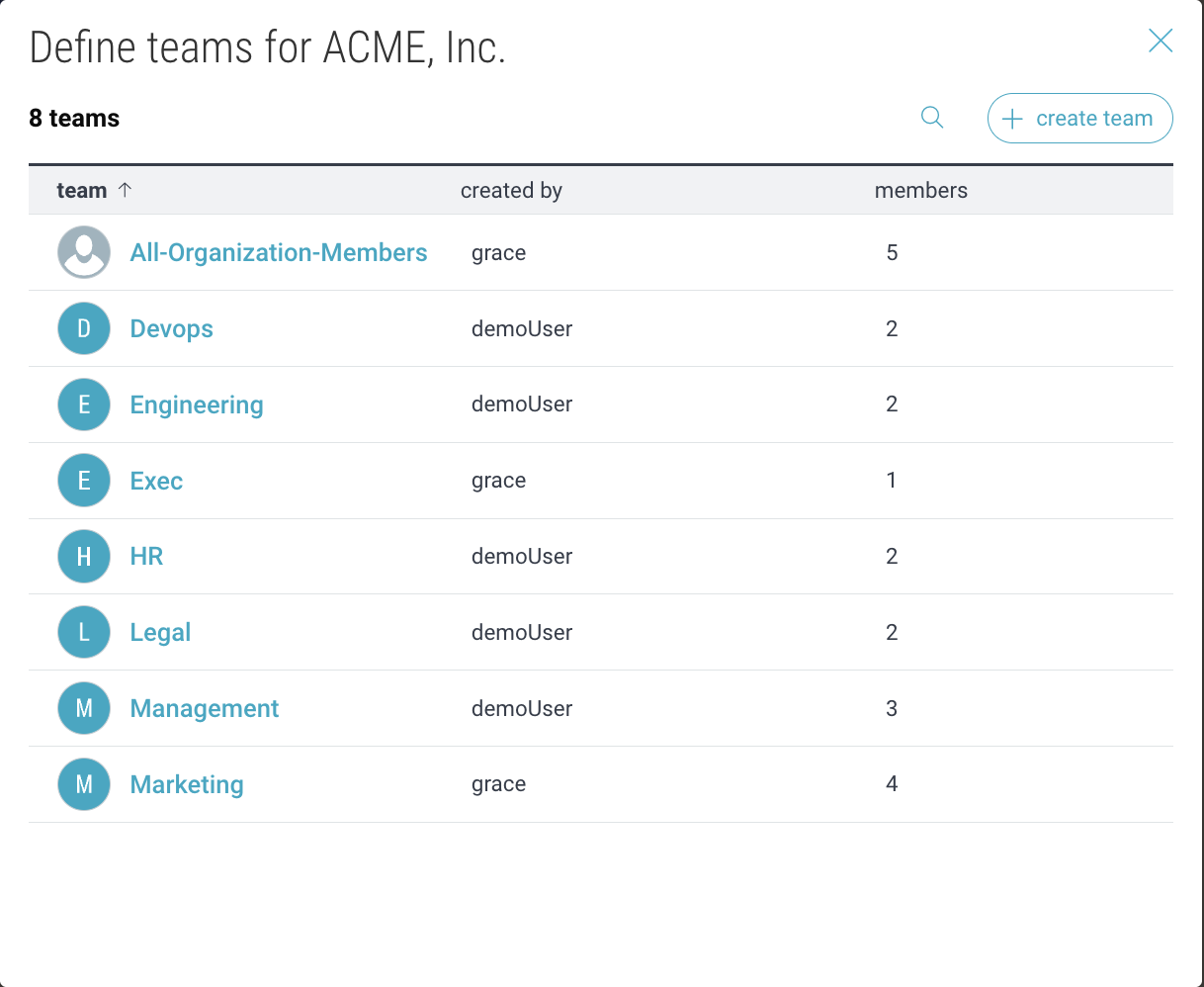Click the search magnifier icon

931,118
